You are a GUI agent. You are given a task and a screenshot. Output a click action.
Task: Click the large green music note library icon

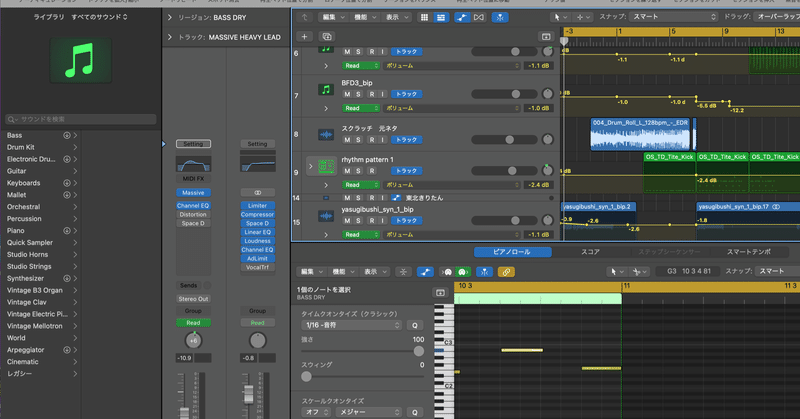click(x=81, y=61)
